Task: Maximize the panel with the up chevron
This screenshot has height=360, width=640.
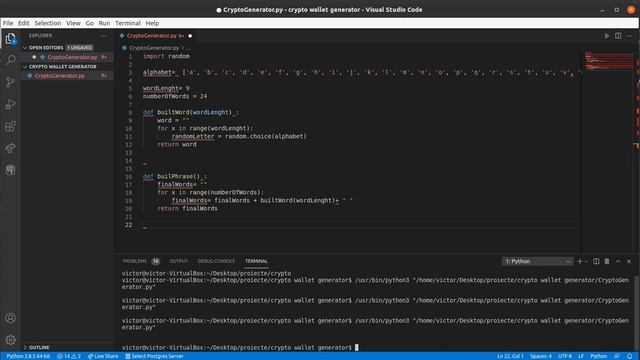Action: 618,261
